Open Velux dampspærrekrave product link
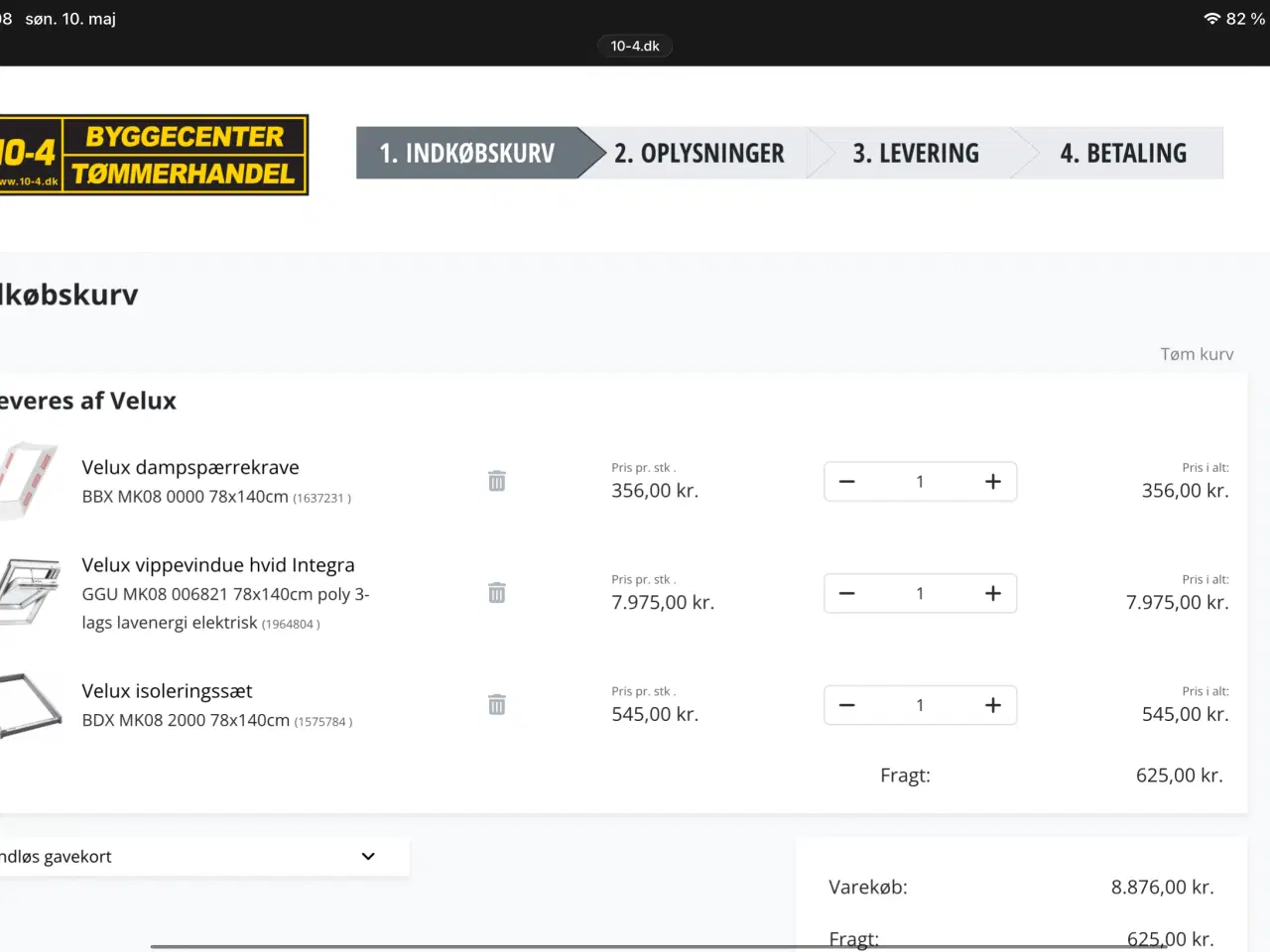The height and width of the screenshot is (952, 1270). click(190, 467)
